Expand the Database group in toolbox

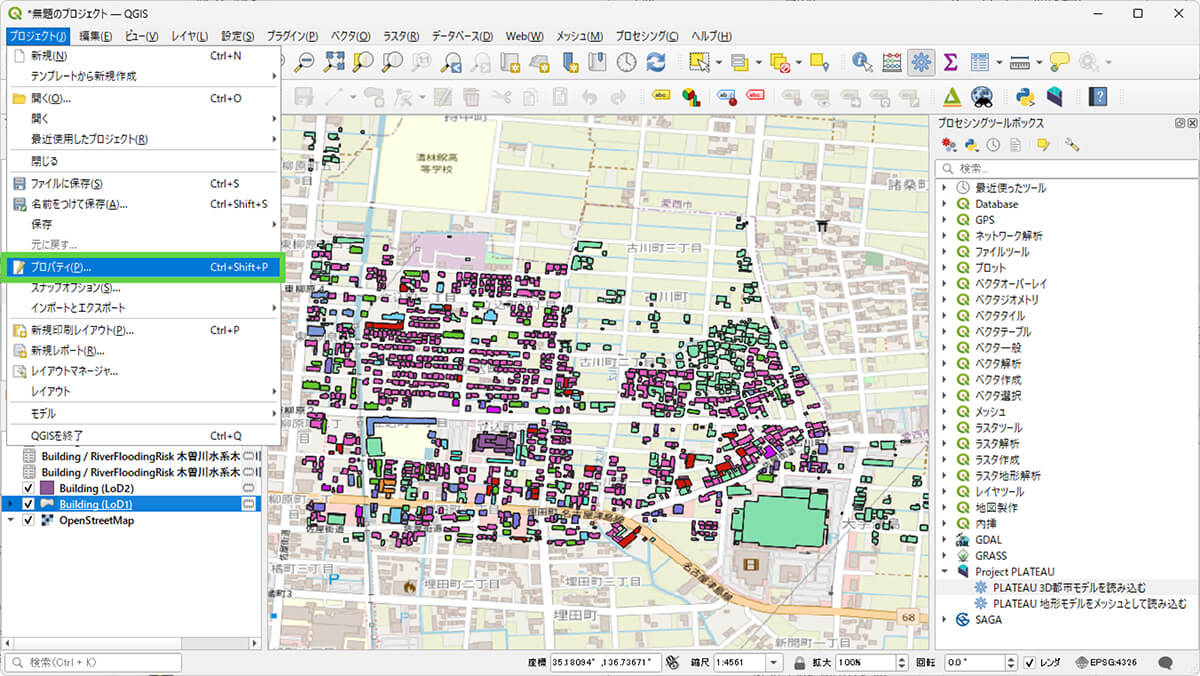(x=944, y=204)
